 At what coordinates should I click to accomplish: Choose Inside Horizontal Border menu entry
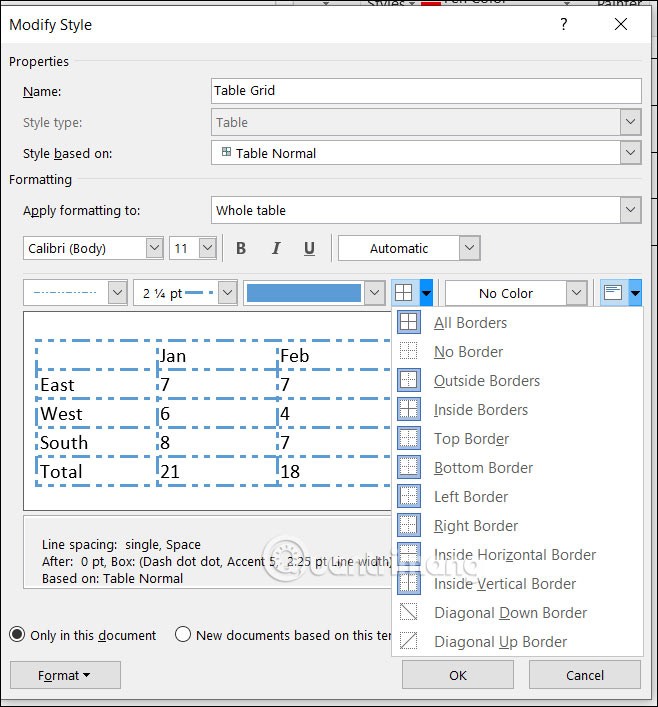click(x=514, y=554)
